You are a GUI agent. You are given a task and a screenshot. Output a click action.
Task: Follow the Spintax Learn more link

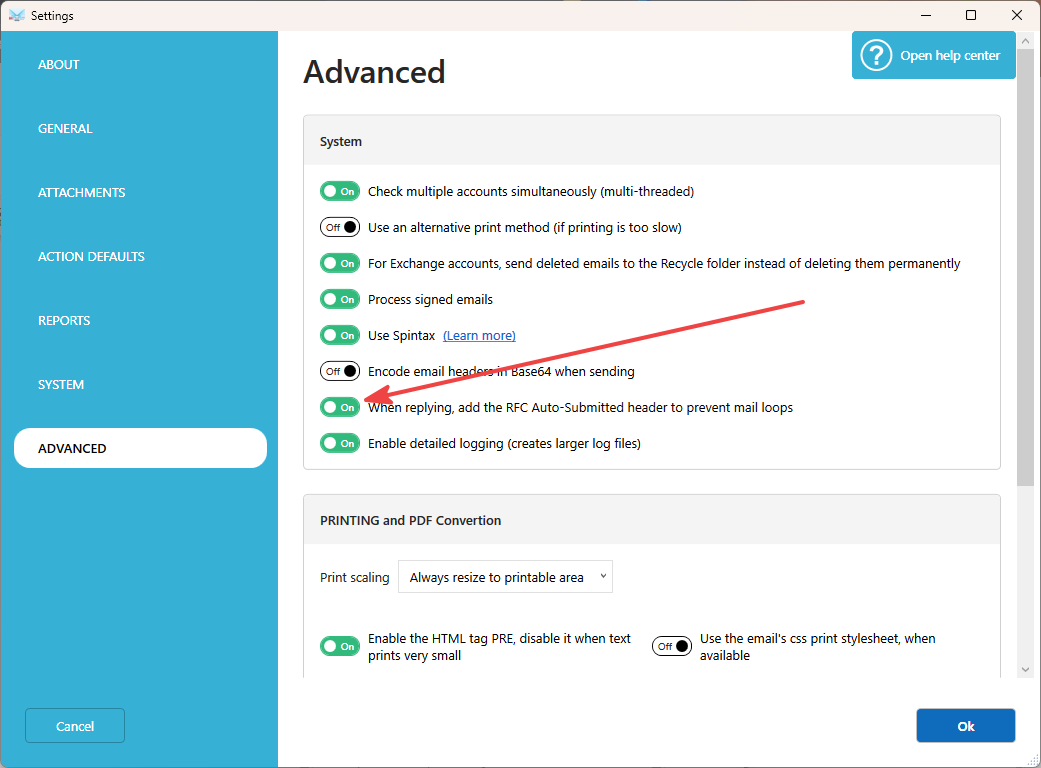click(x=479, y=336)
